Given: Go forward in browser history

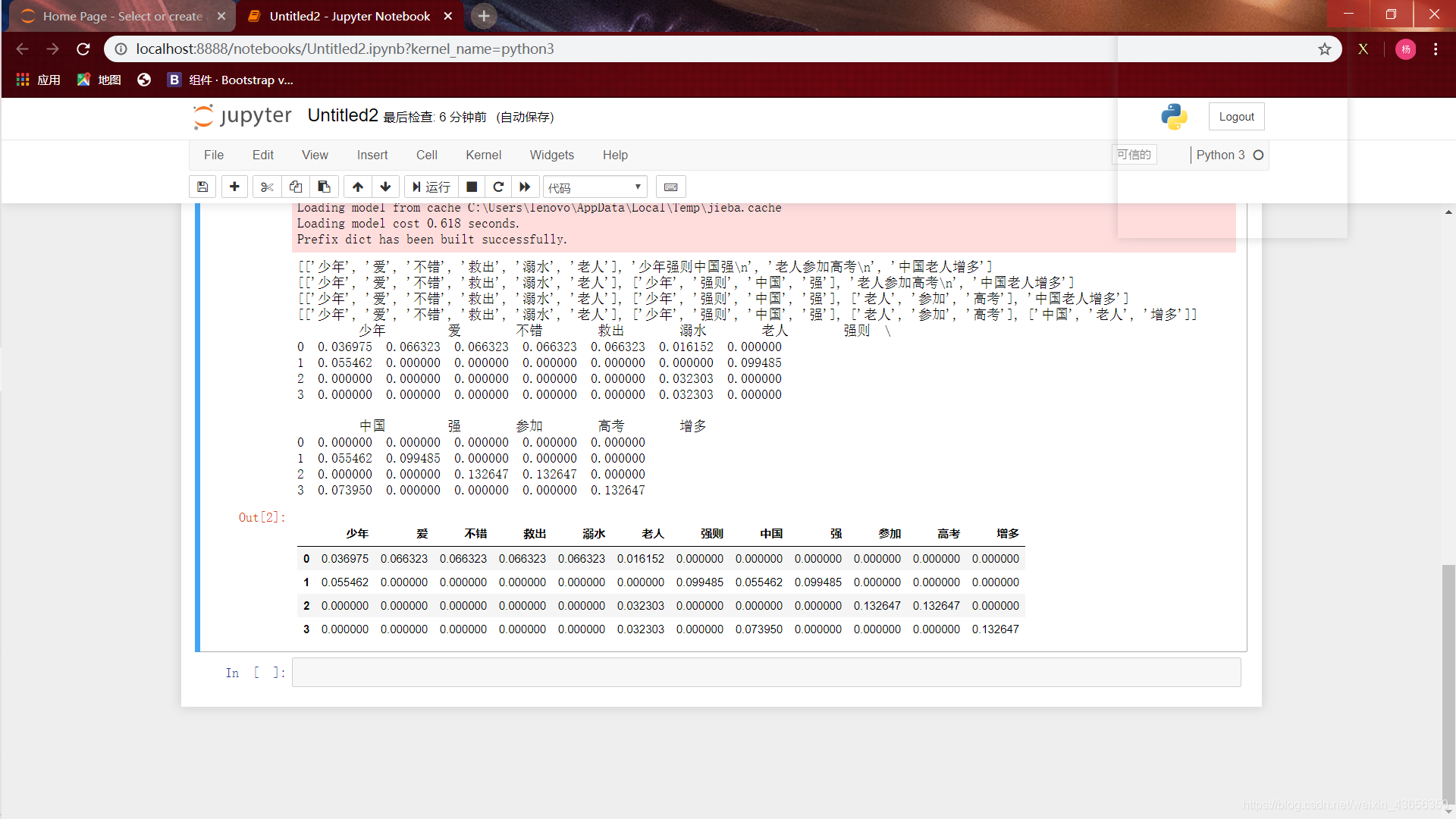Looking at the screenshot, I should pos(52,49).
